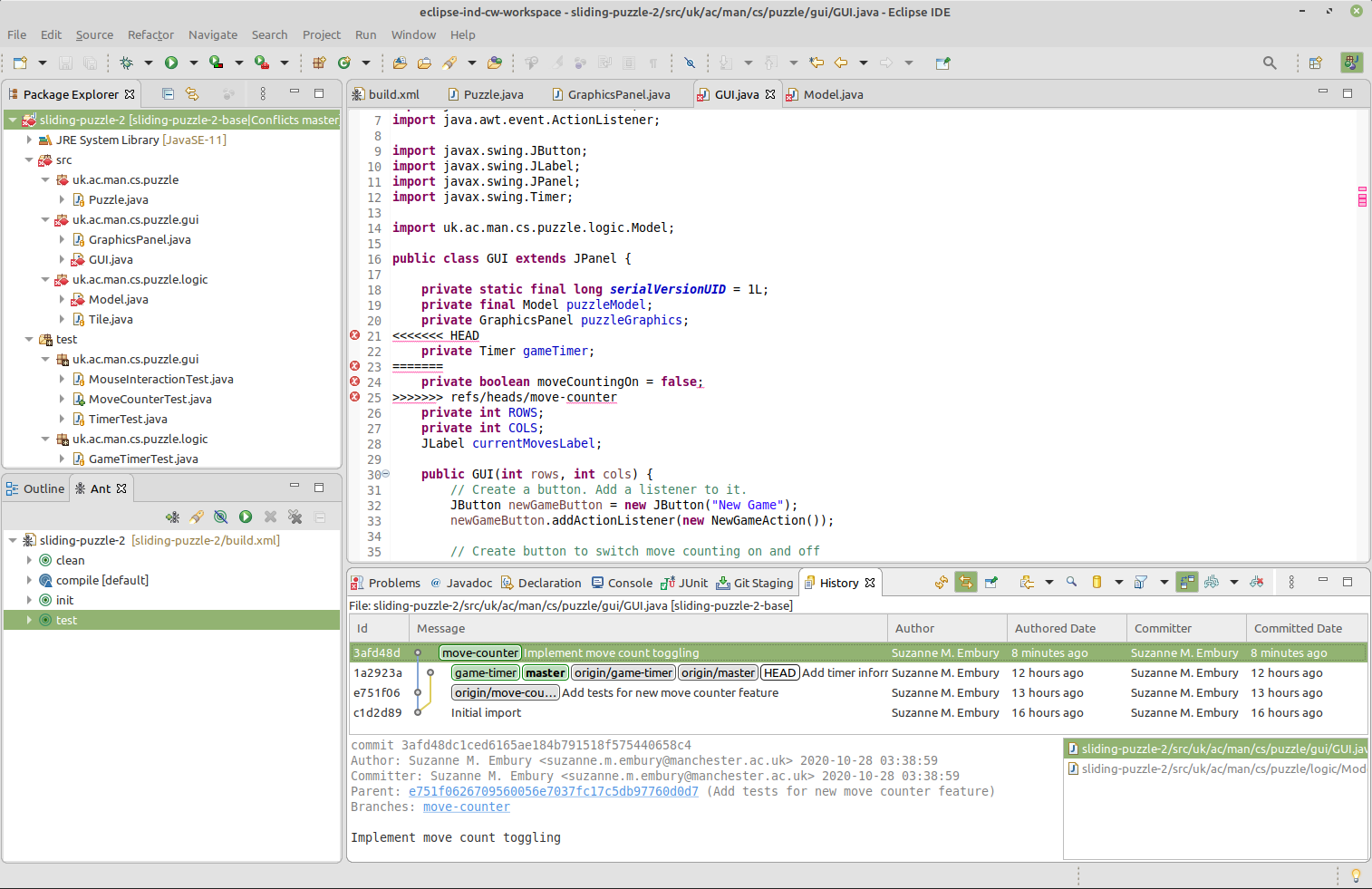Screen dimensions: 1372x889
Task: Click error marker at line 21
Action: point(355,335)
